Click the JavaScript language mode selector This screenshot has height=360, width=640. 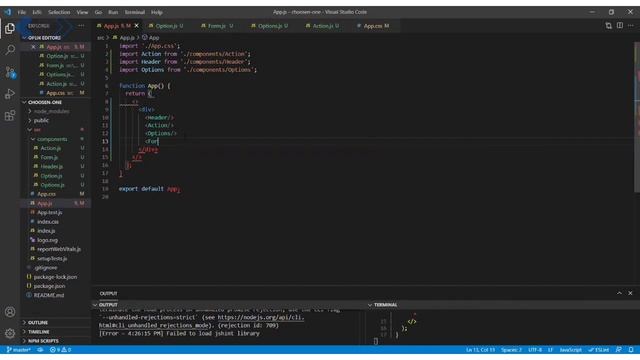click(570, 350)
